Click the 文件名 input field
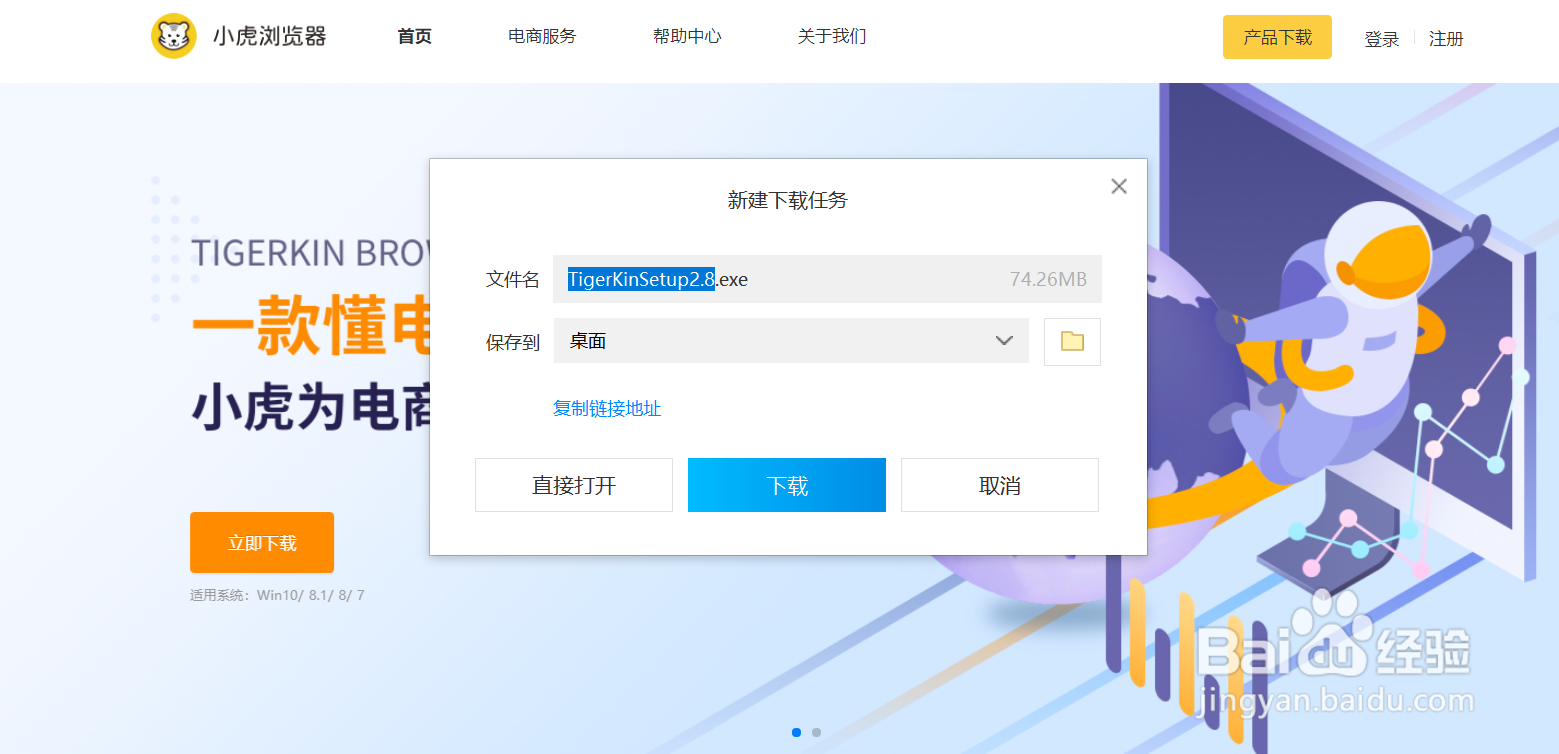 pos(827,279)
